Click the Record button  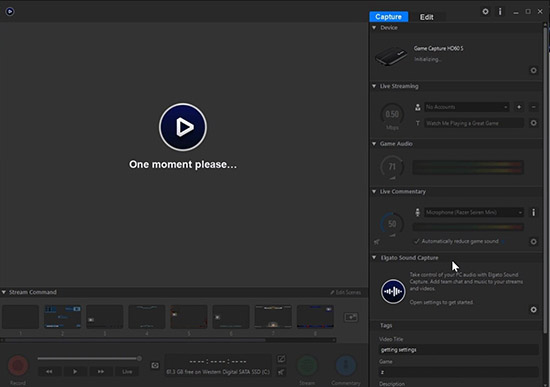[x=18, y=365]
